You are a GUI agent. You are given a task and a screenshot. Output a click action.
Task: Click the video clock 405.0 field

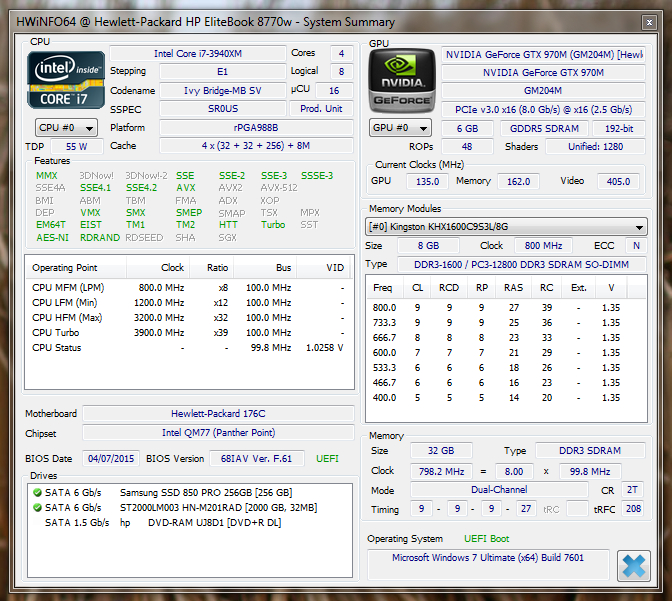click(x=618, y=181)
